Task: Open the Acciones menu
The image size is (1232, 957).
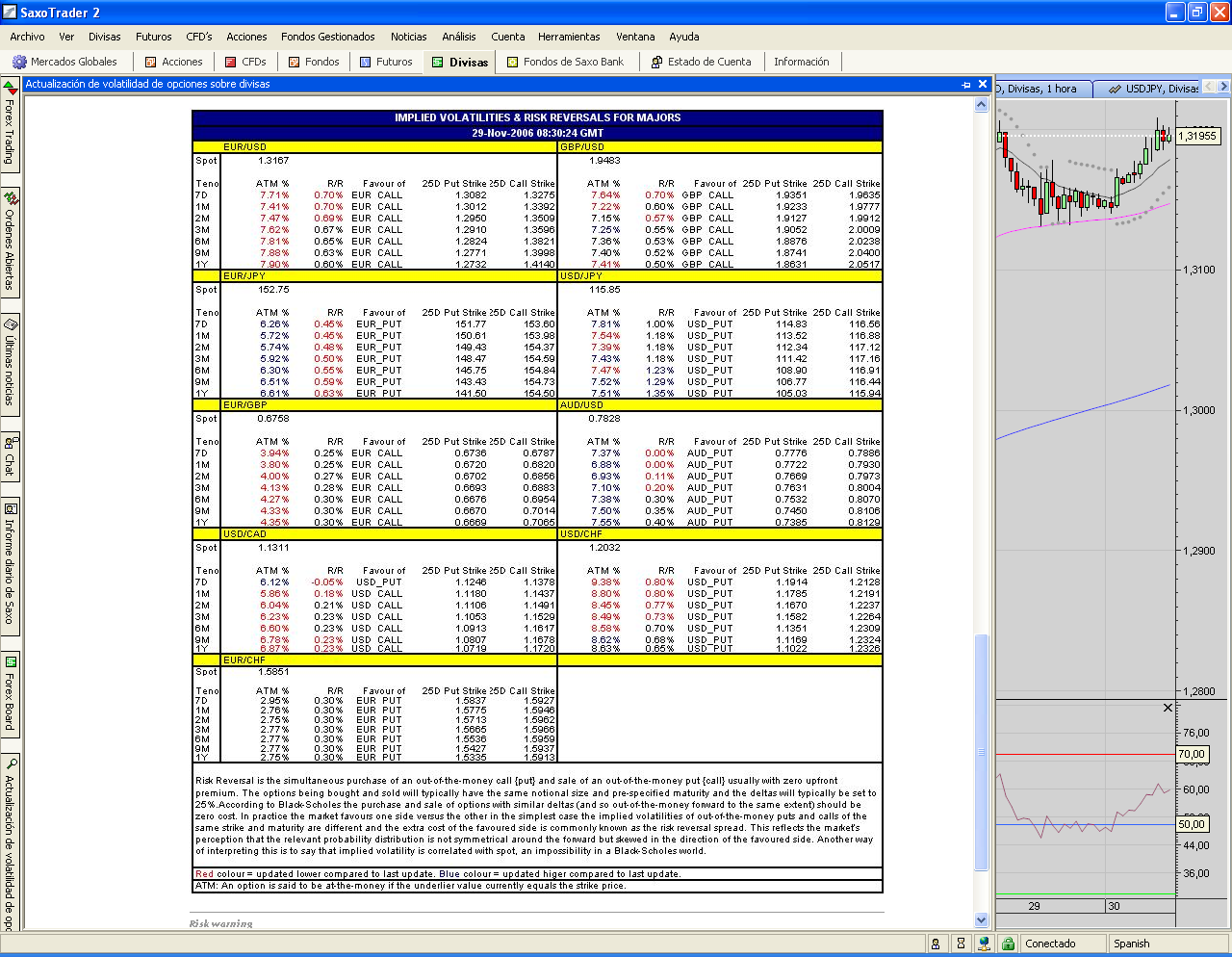Action: point(246,37)
